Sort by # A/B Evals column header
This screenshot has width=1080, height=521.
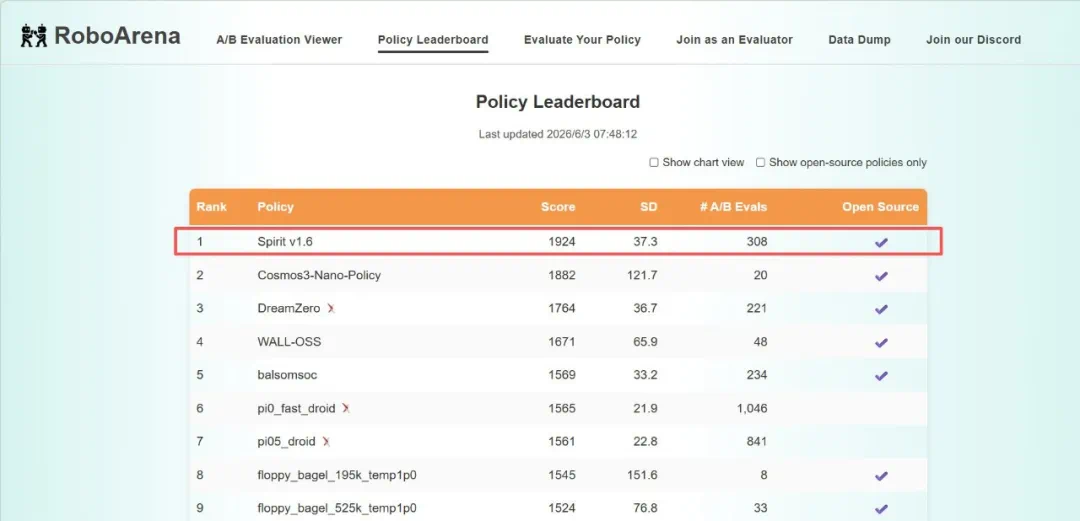[734, 207]
